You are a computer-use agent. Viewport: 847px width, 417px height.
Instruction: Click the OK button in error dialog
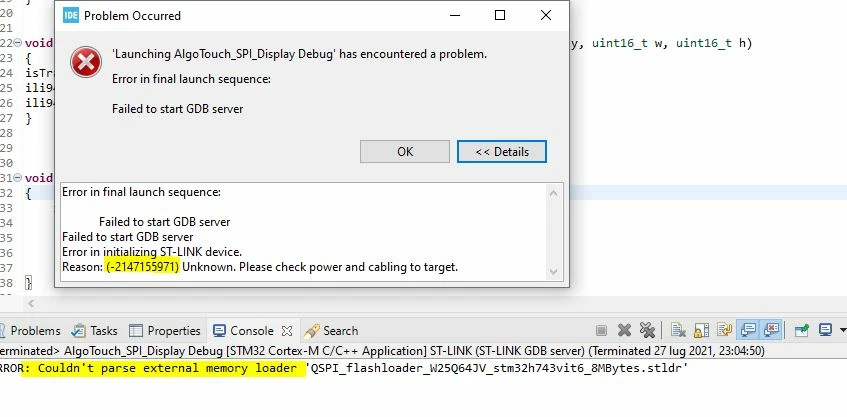[405, 152]
